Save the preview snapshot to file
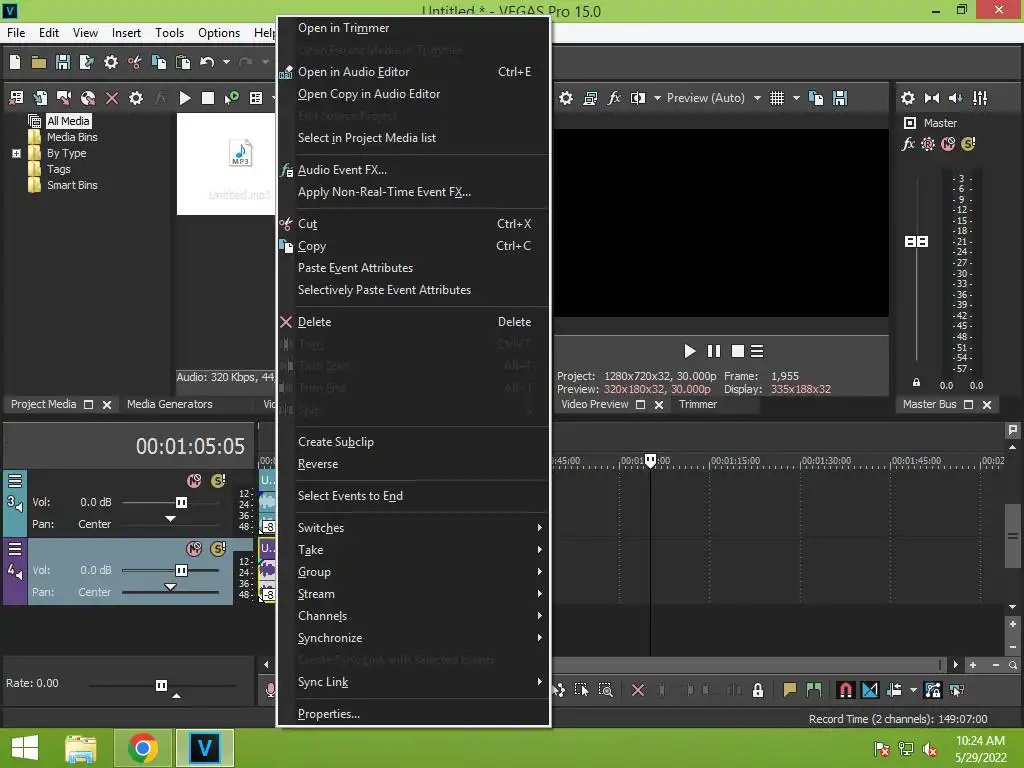The height and width of the screenshot is (768, 1024). pos(840,98)
